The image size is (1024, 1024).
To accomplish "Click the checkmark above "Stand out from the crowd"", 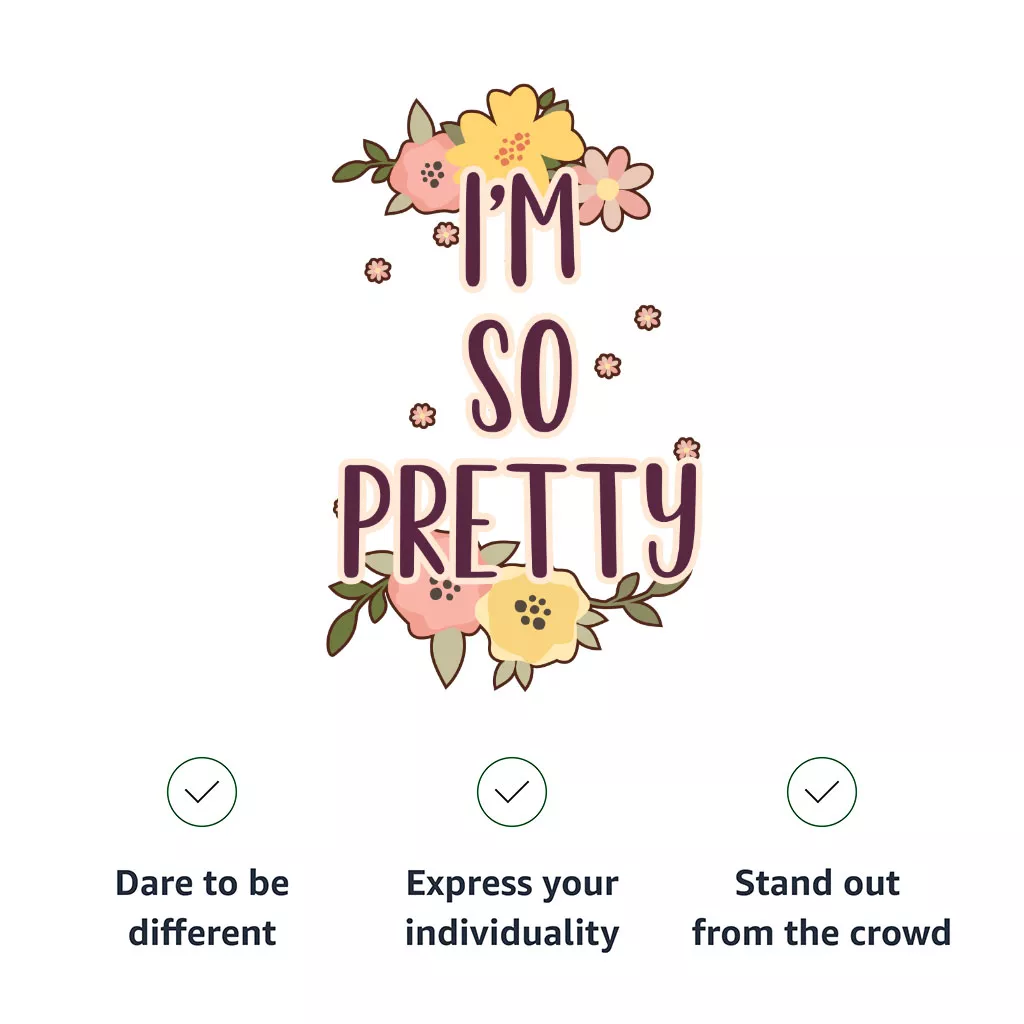I will coord(822,792).
